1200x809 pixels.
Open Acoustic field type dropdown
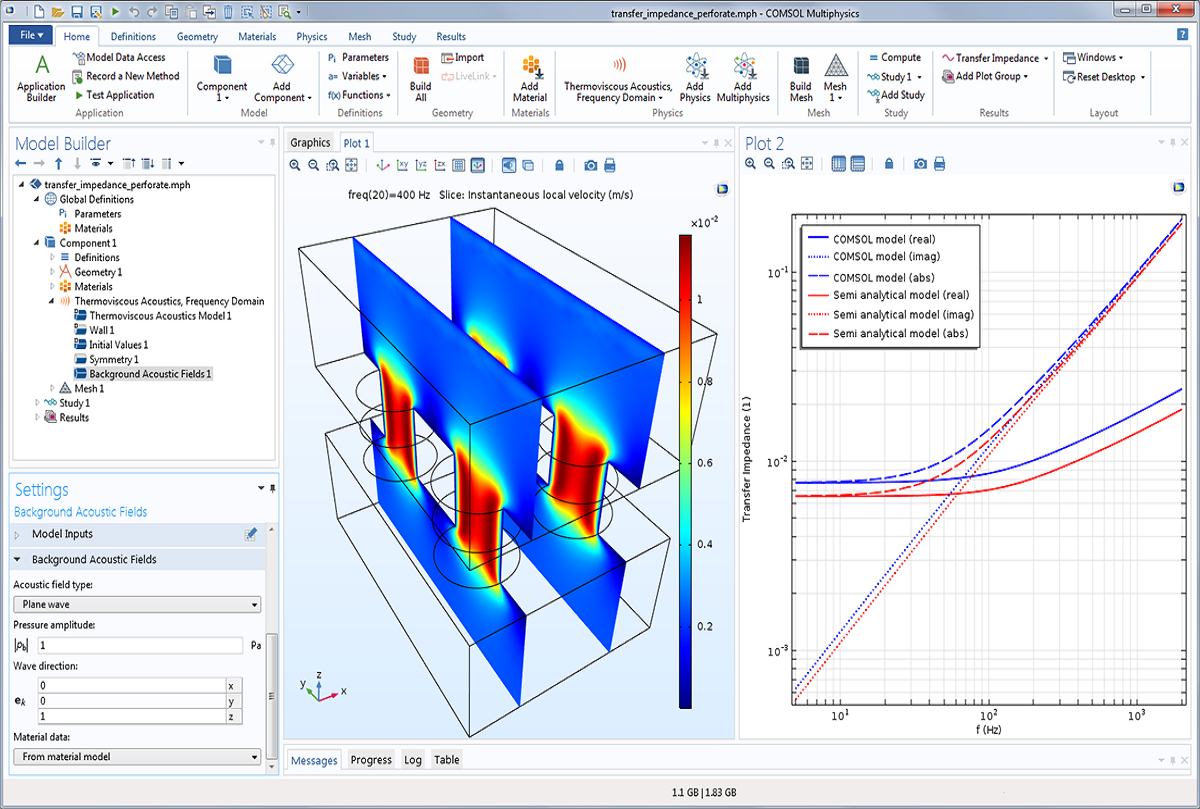pos(137,604)
